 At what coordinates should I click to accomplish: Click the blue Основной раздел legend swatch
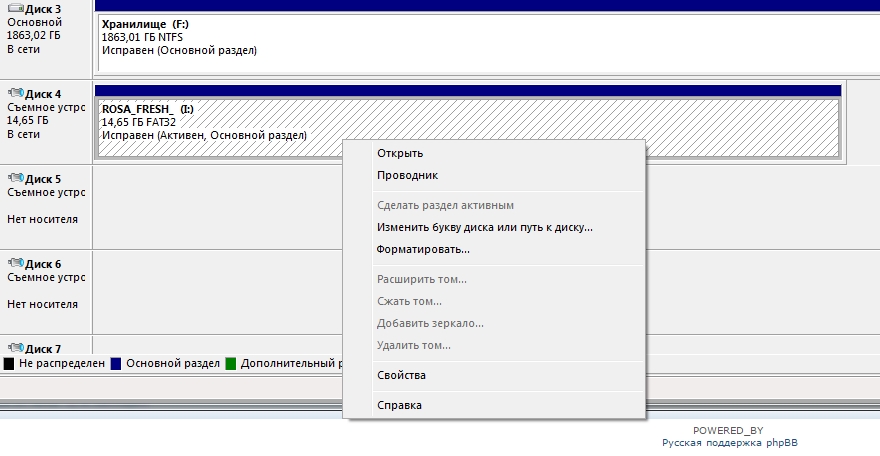pyautogui.click(x=116, y=363)
